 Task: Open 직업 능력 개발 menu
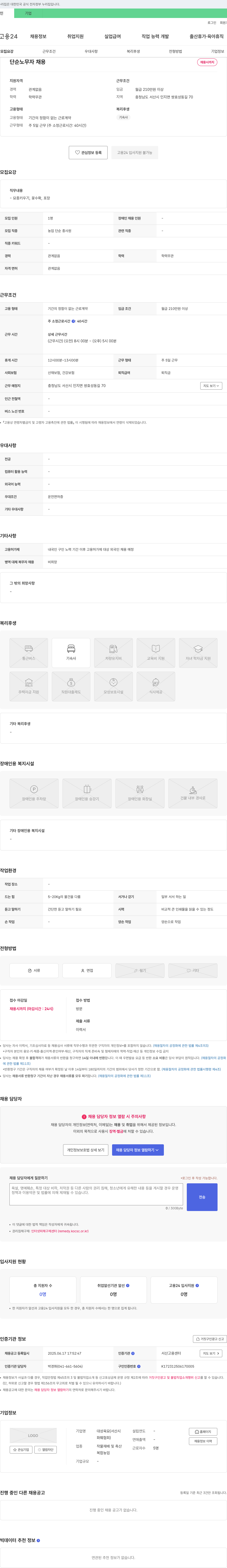coord(155,36)
